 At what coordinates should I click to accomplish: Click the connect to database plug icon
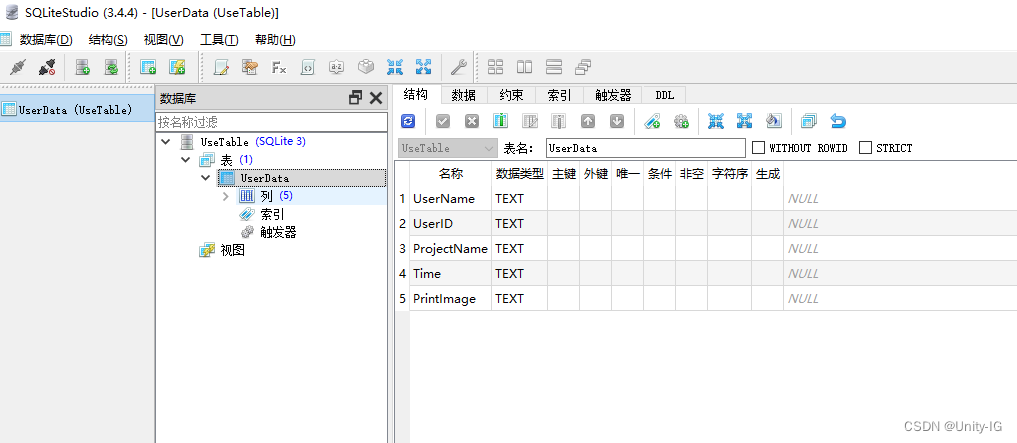(x=17, y=68)
